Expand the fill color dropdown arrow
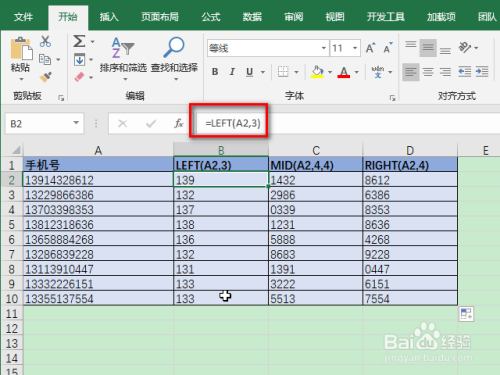The image size is (500, 375). [x=330, y=72]
